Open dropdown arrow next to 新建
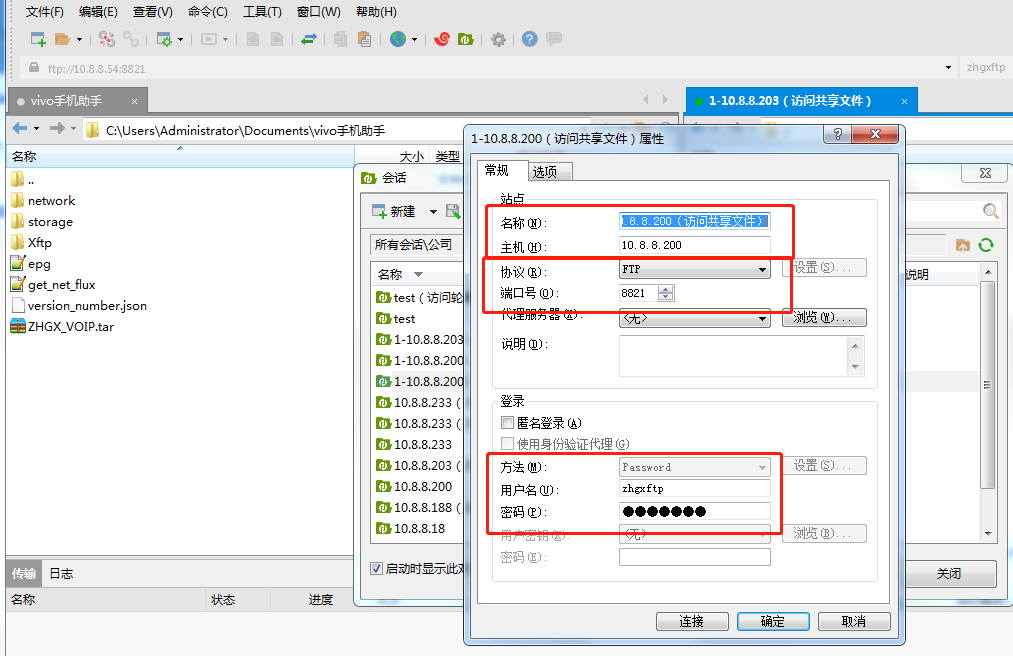The width and height of the screenshot is (1013, 656). pos(433,212)
